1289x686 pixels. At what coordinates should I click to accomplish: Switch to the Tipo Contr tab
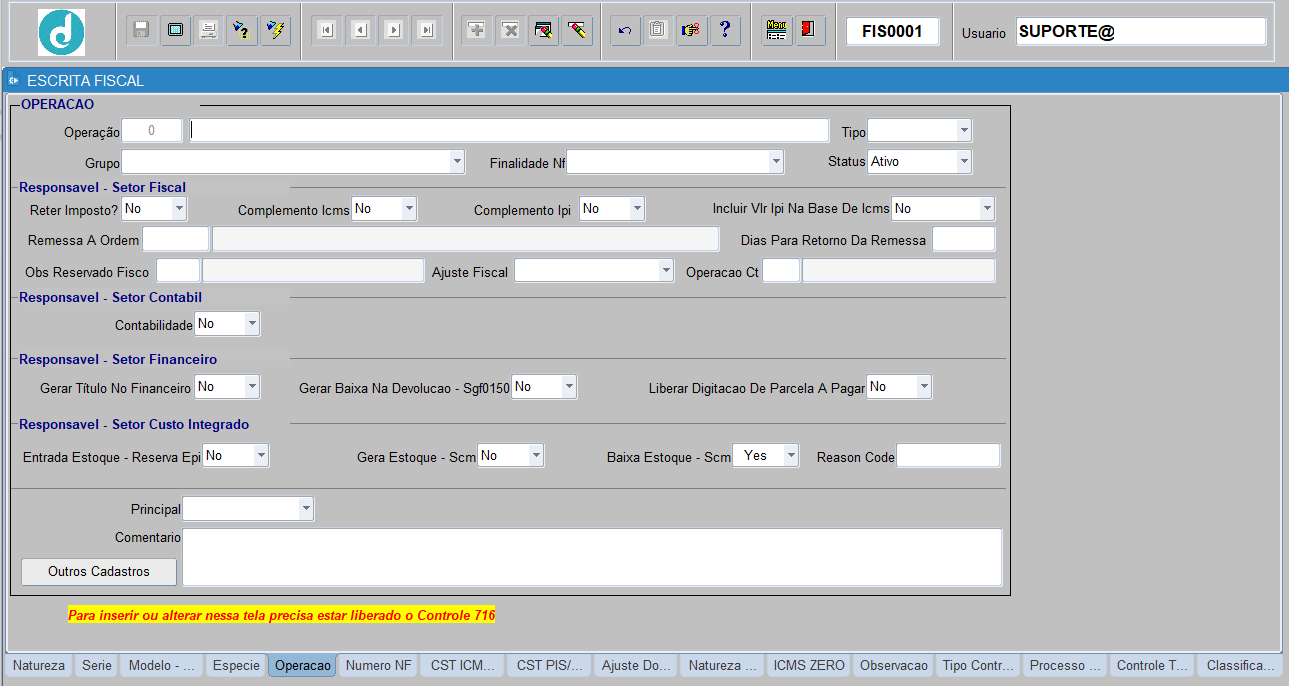[x=979, y=665]
